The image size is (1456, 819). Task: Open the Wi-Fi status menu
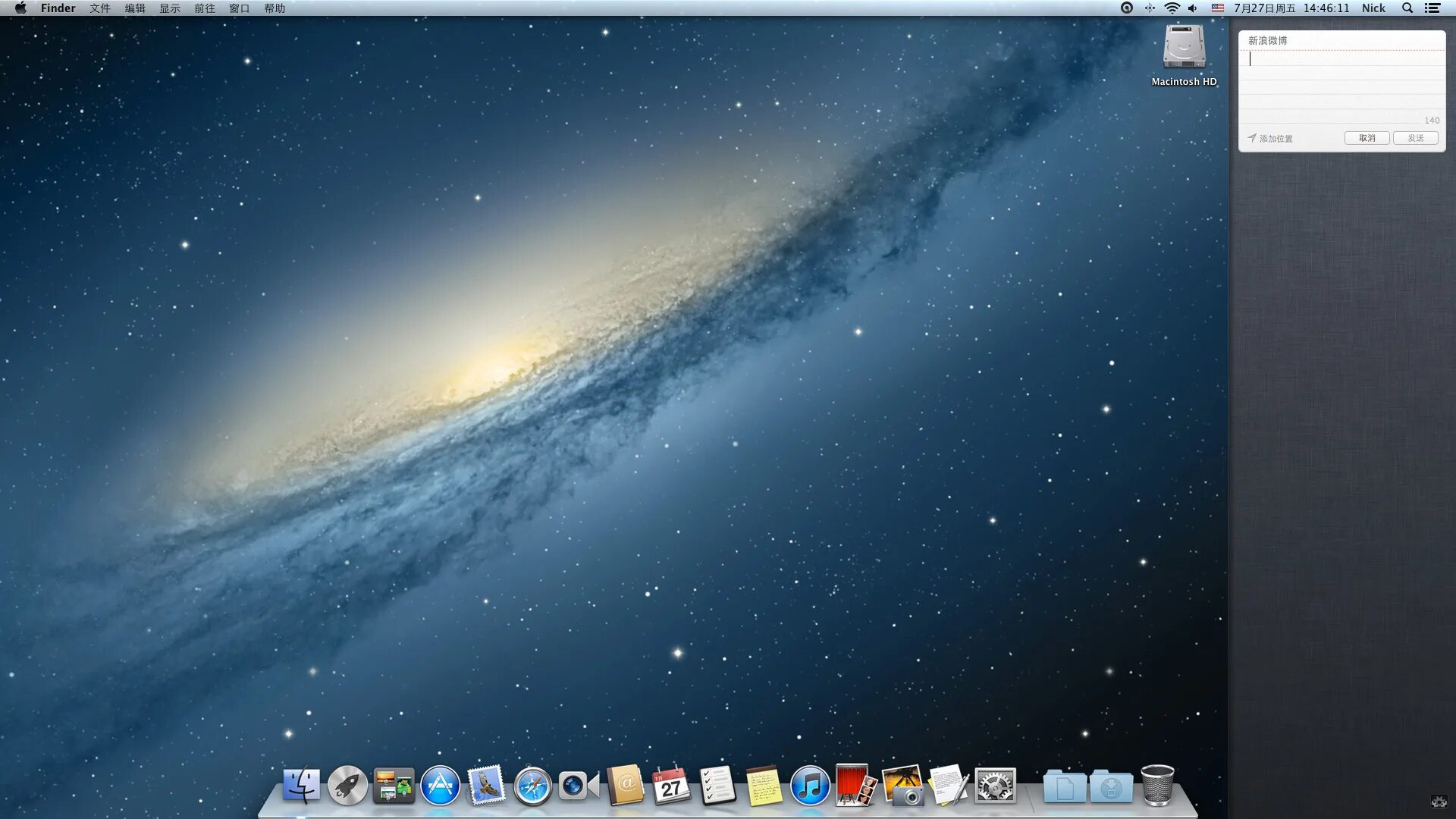(1172, 8)
